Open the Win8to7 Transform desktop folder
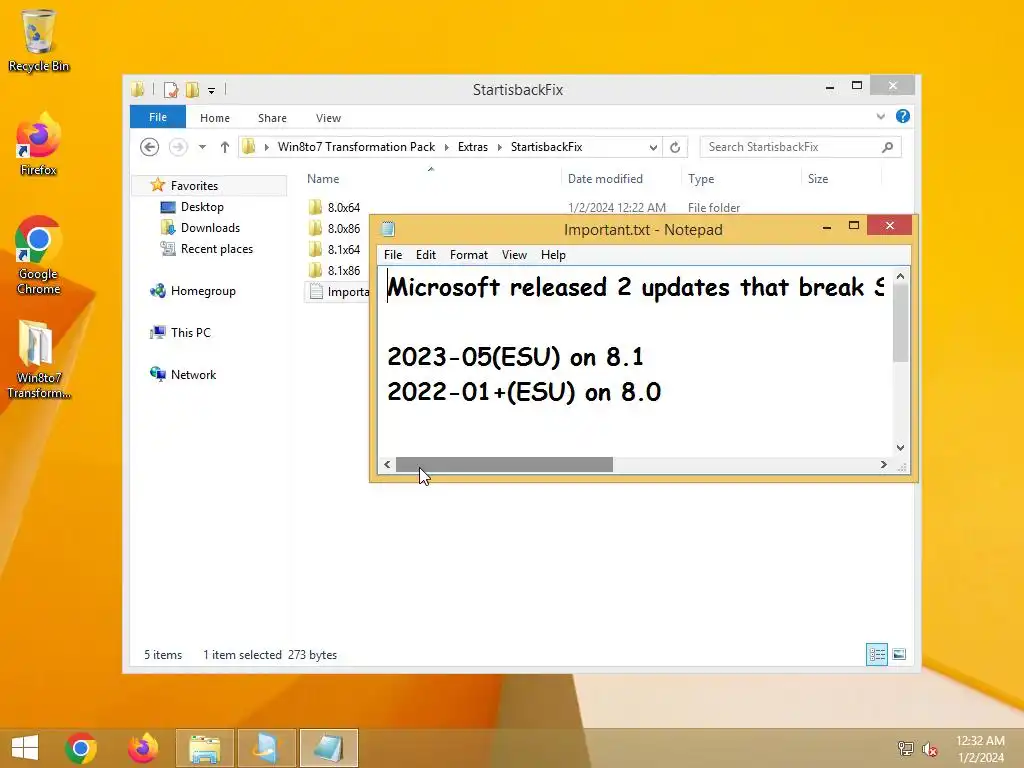Image resolution: width=1024 pixels, height=768 pixels. (38, 359)
